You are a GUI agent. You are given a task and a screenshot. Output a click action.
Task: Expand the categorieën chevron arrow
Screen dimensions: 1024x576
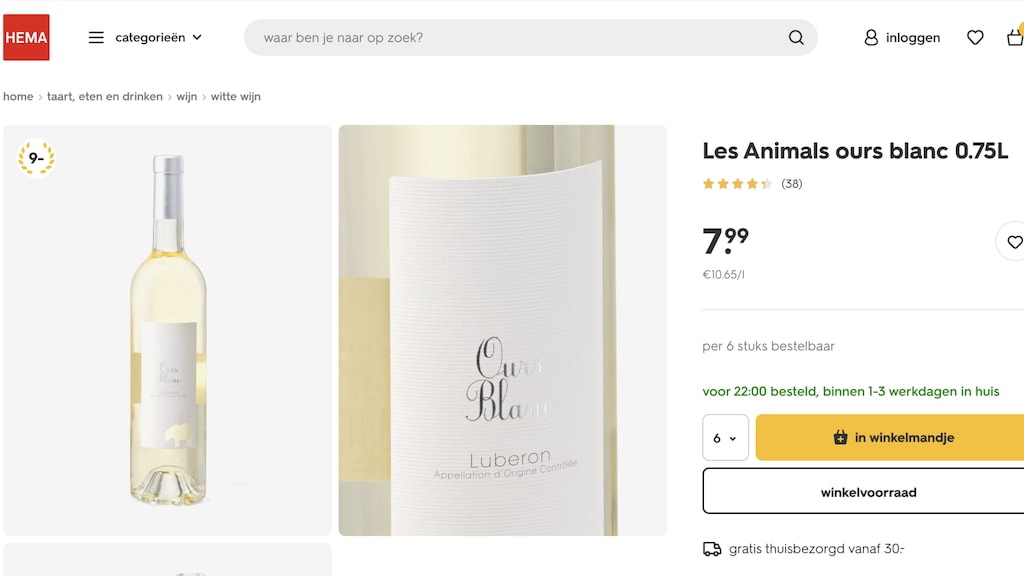pyautogui.click(x=197, y=37)
